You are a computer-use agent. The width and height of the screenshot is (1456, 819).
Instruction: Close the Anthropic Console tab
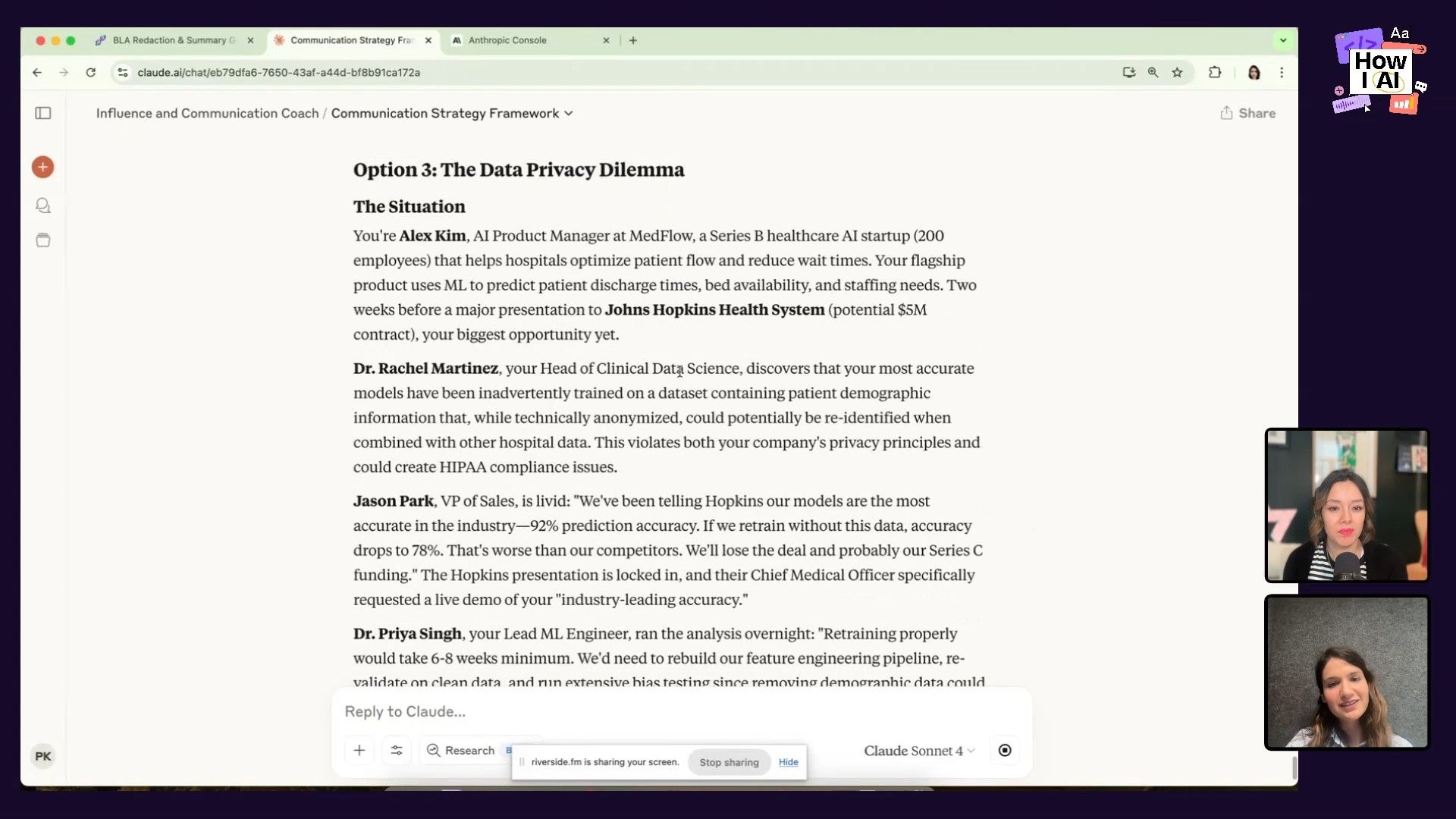(x=606, y=40)
